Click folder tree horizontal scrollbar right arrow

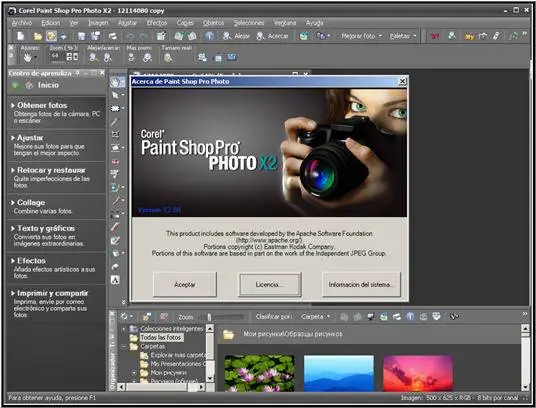(x=202, y=387)
